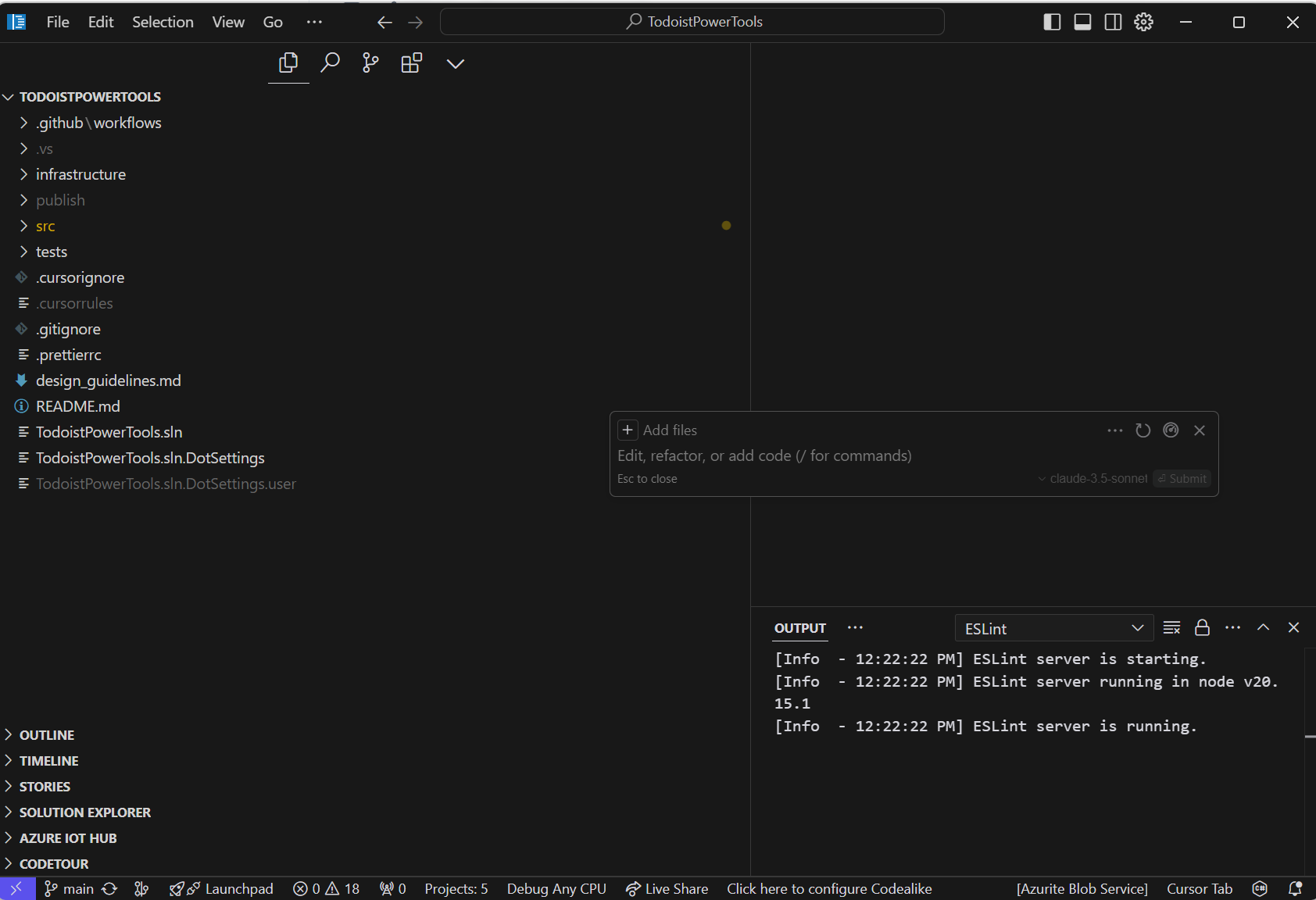Open TodoistPowerTools.sln.DotSettings.user file
The height and width of the screenshot is (900, 1316).
(x=375, y=484)
